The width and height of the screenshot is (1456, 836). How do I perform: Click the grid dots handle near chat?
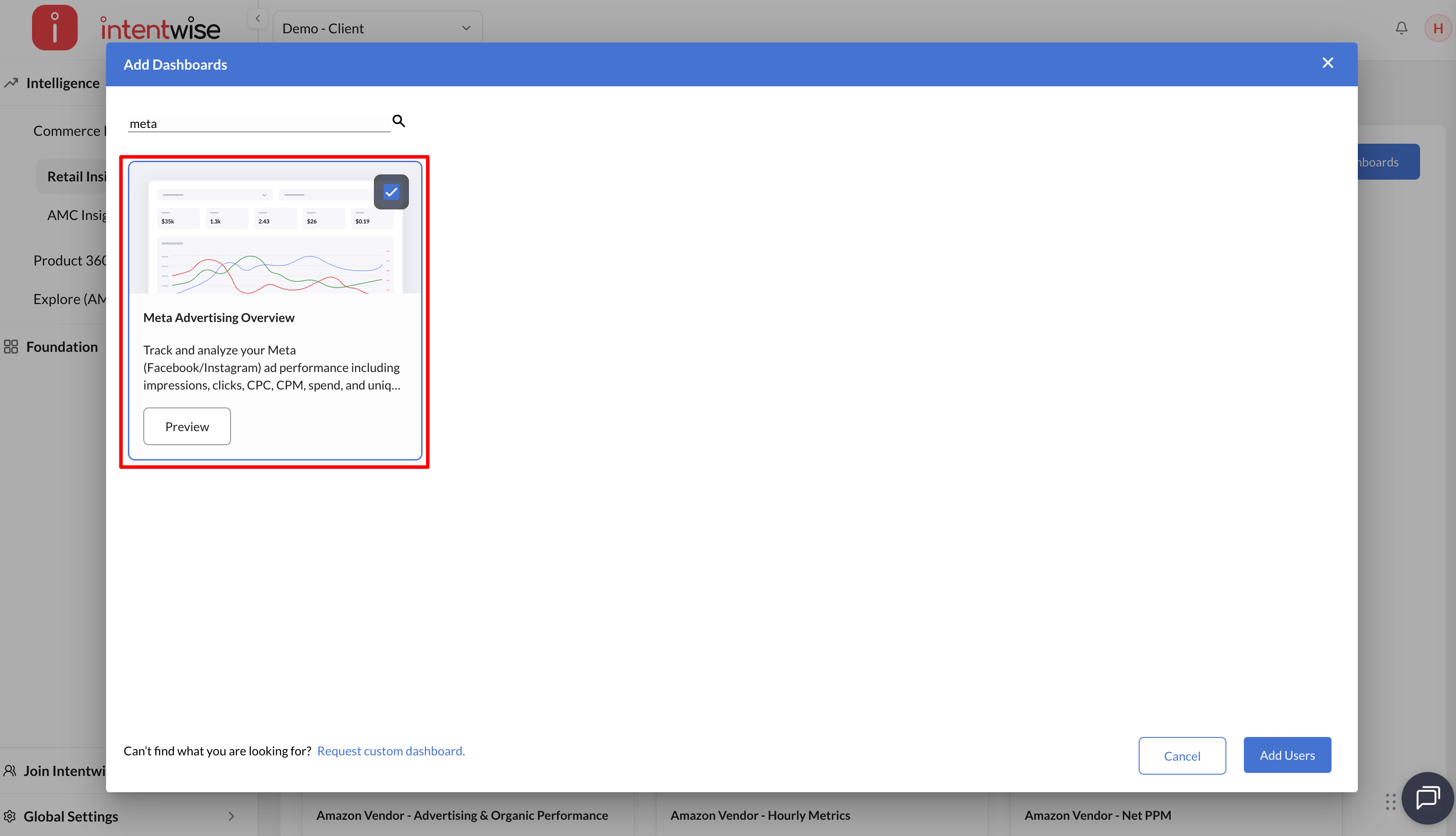point(1391,801)
